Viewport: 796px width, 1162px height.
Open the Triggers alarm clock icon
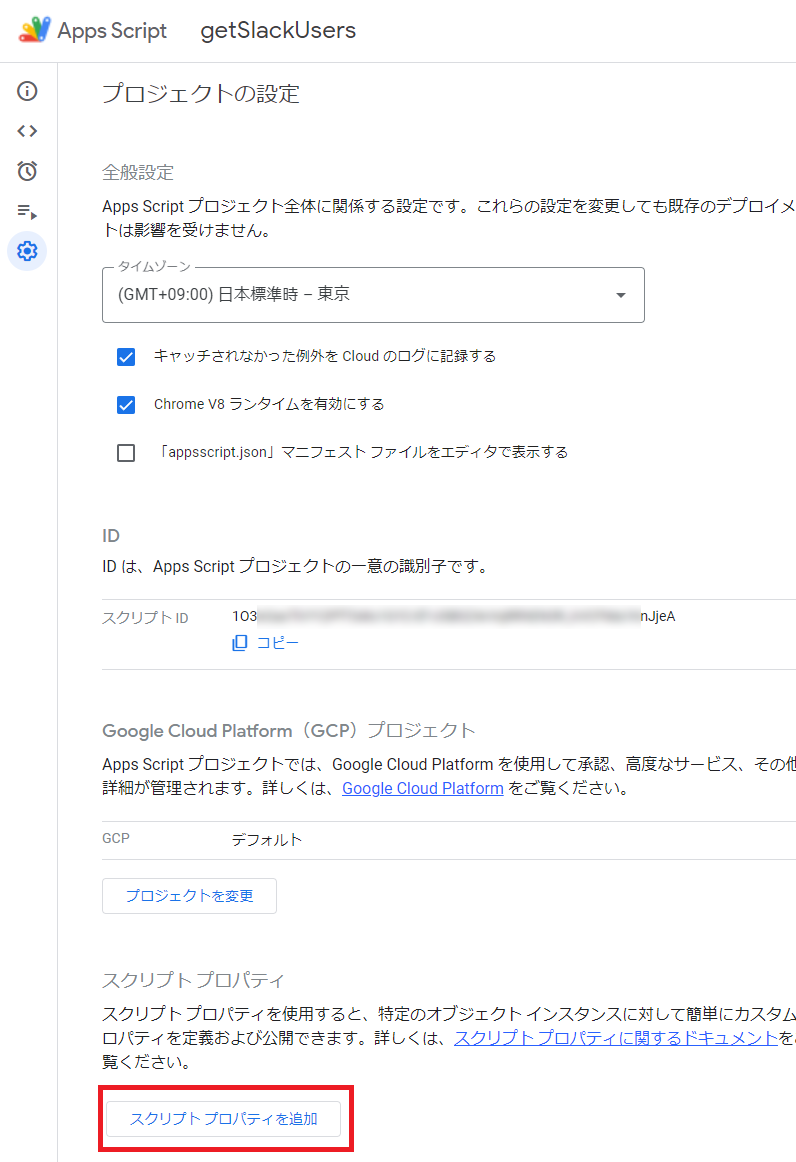coord(27,171)
